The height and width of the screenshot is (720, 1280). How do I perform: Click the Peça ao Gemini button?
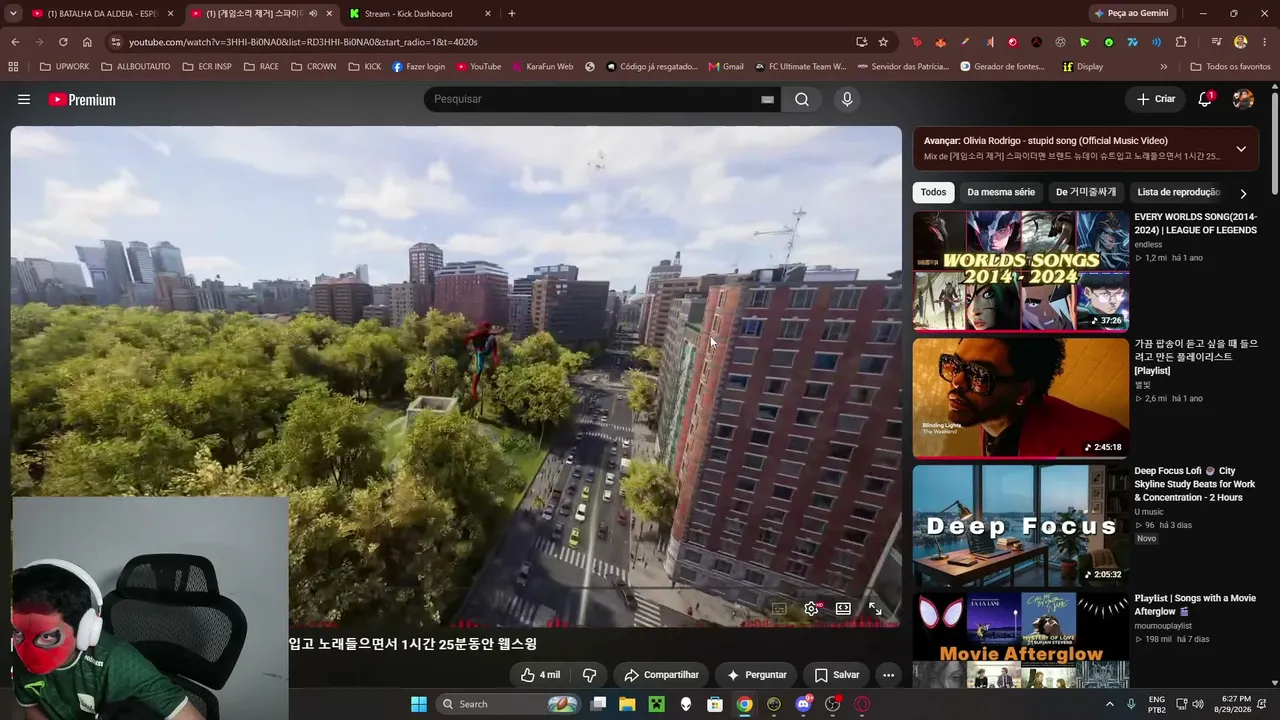(x=1131, y=14)
